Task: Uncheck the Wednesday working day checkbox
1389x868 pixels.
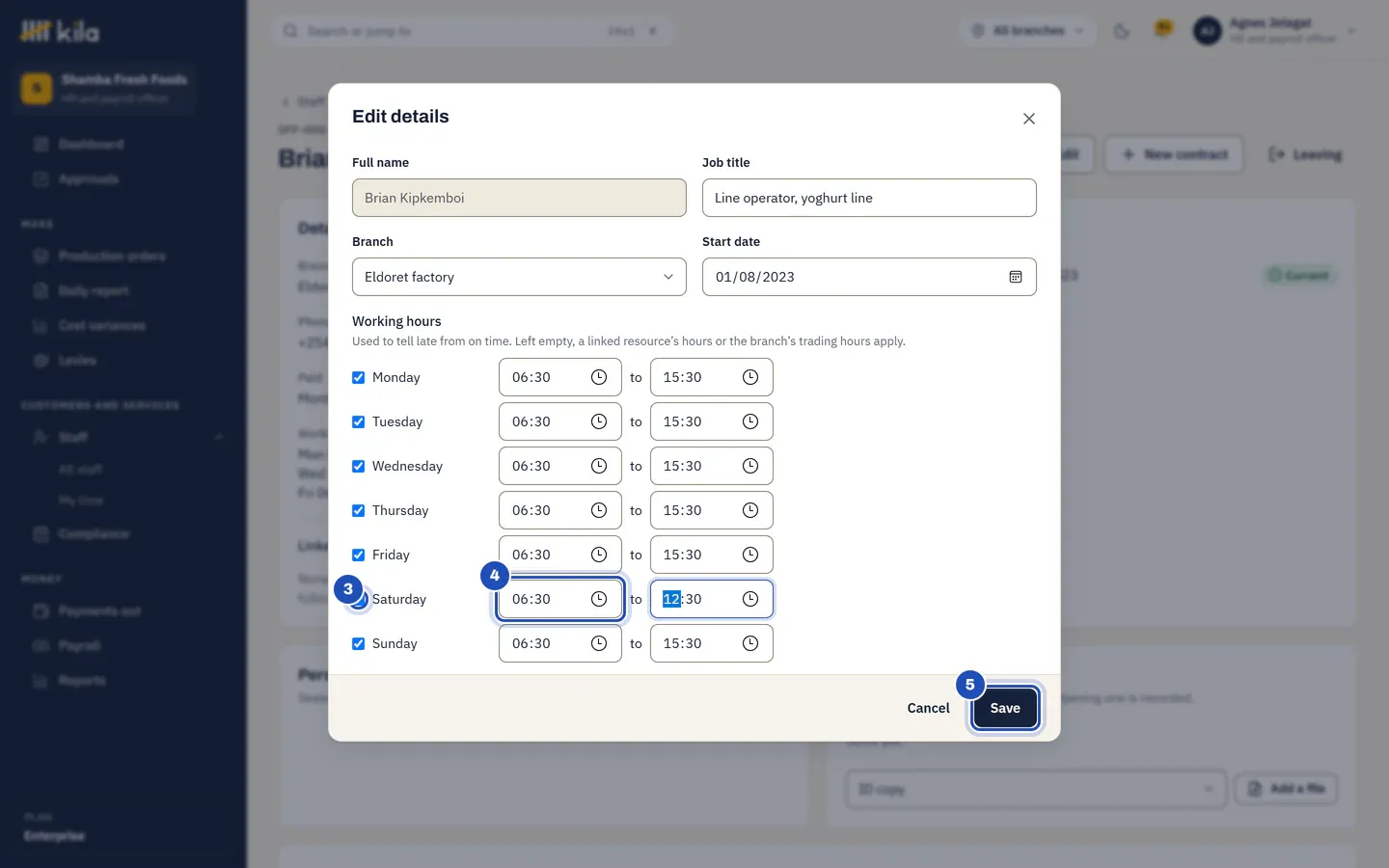Action: coord(359,466)
